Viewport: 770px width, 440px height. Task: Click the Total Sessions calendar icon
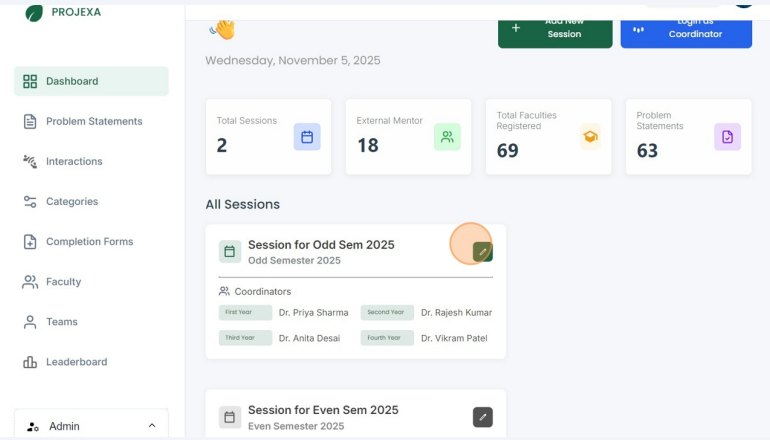point(307,137)
